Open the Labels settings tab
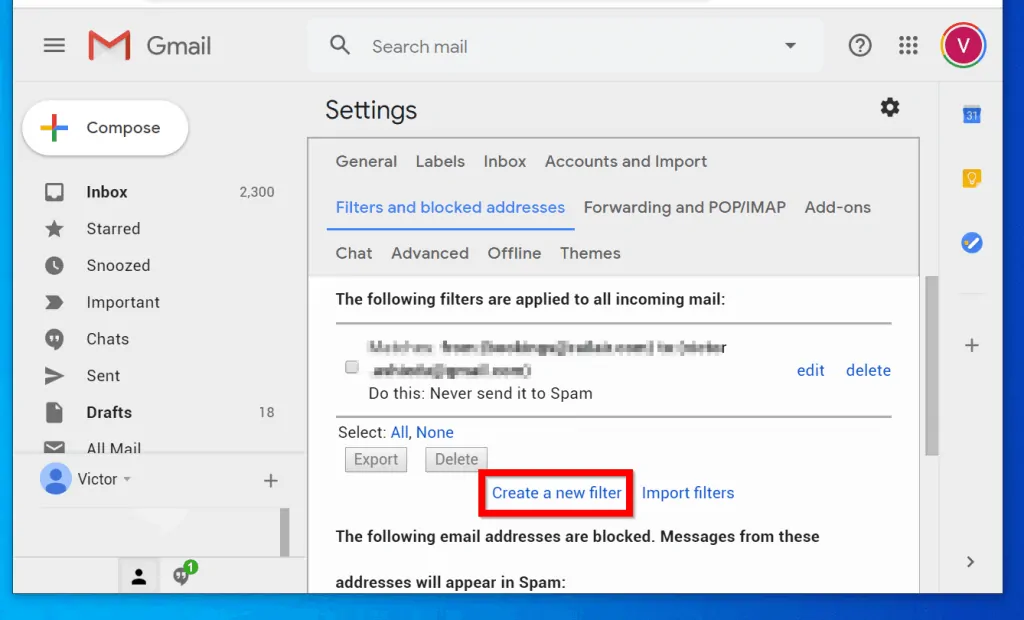The height and width of the screenshot is (620, 1024). coord(440,161)
